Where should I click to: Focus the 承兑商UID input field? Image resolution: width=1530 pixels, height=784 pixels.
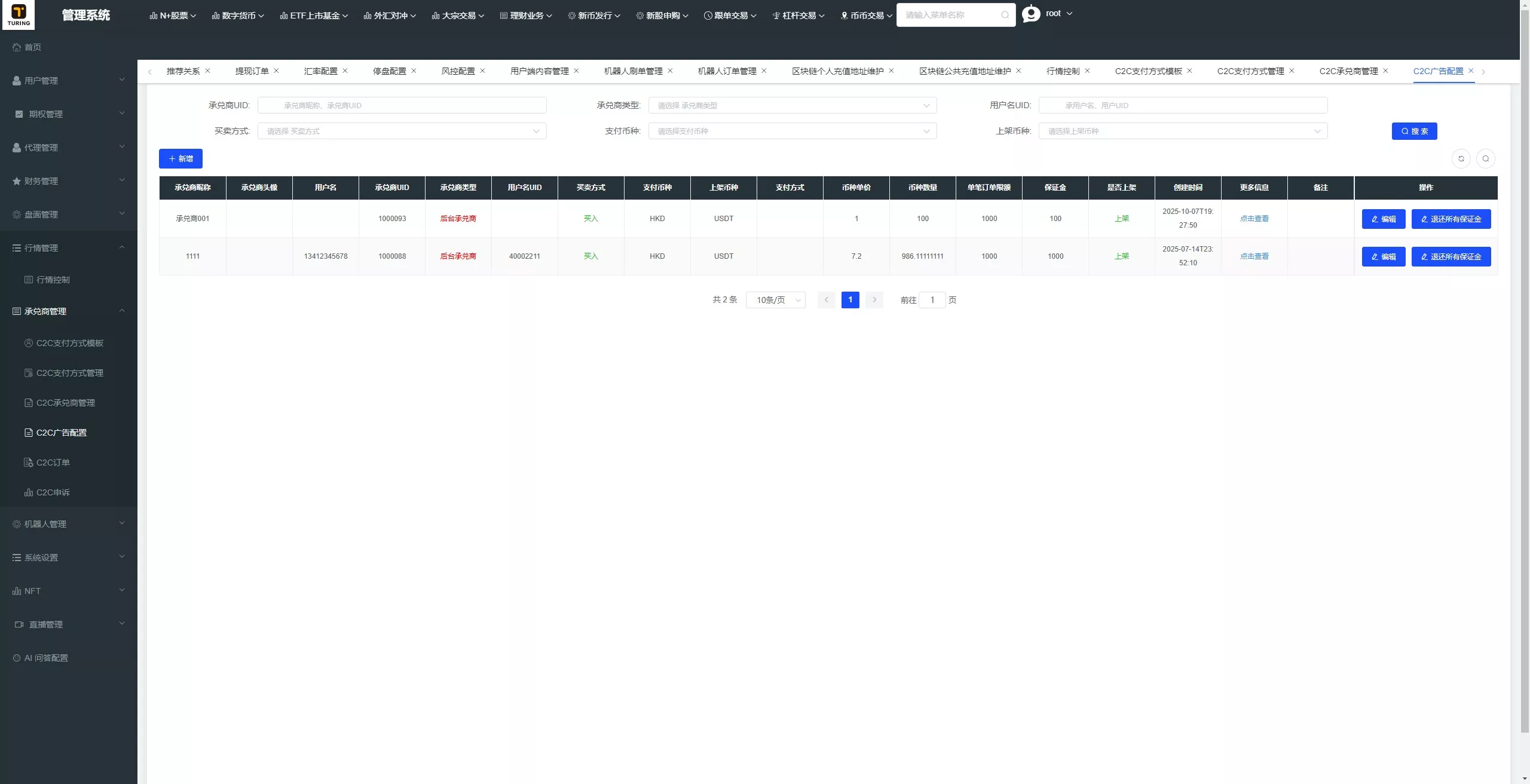tap(402, 105)
